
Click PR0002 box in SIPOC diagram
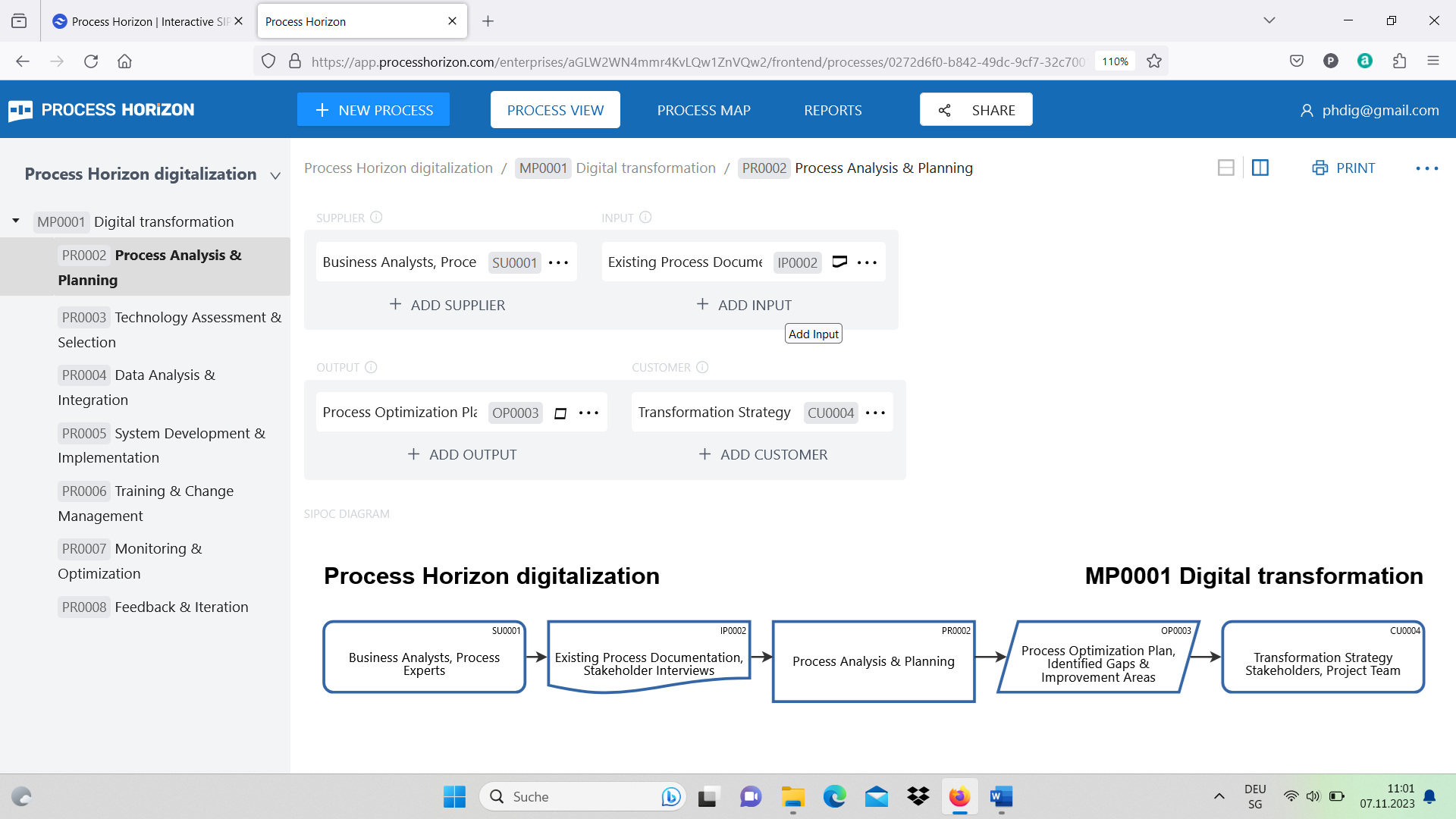(874, 661)
